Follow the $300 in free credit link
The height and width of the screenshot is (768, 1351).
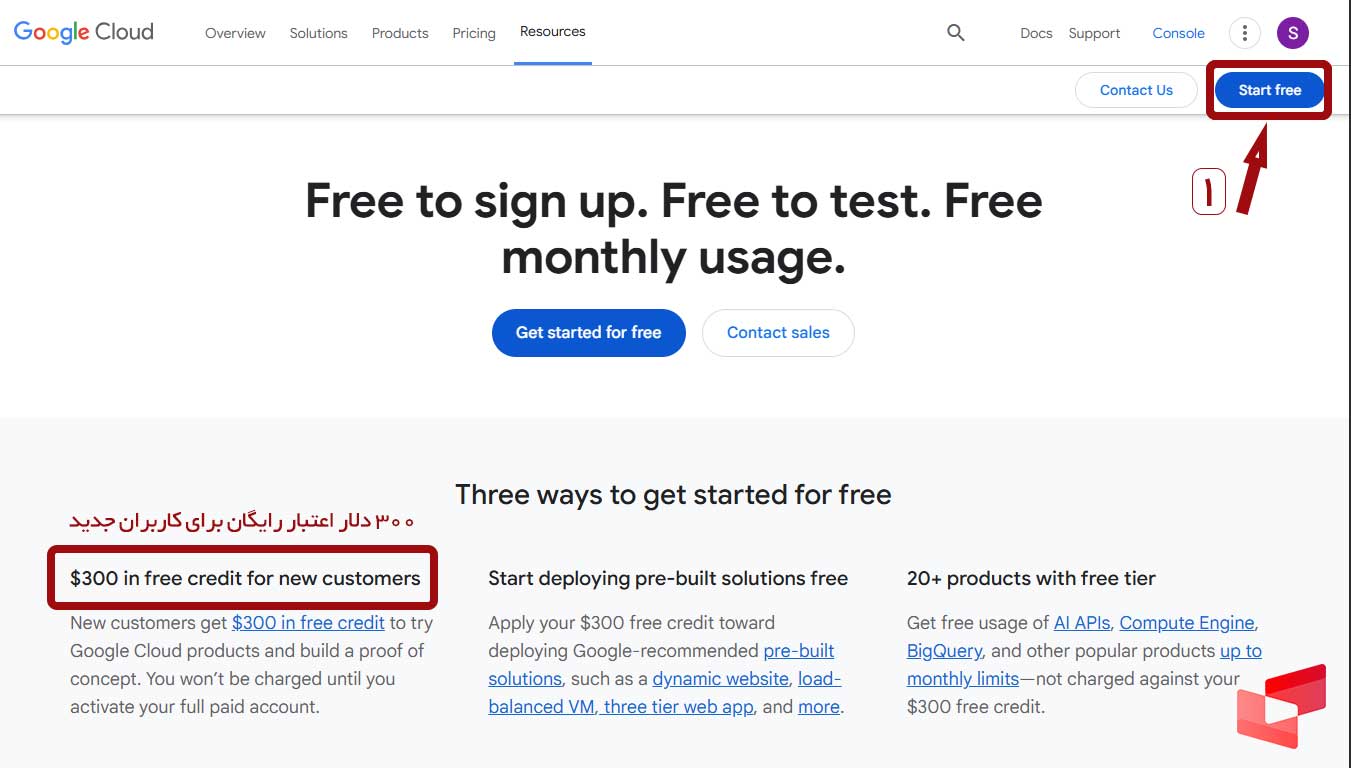[x=308, y=623]
